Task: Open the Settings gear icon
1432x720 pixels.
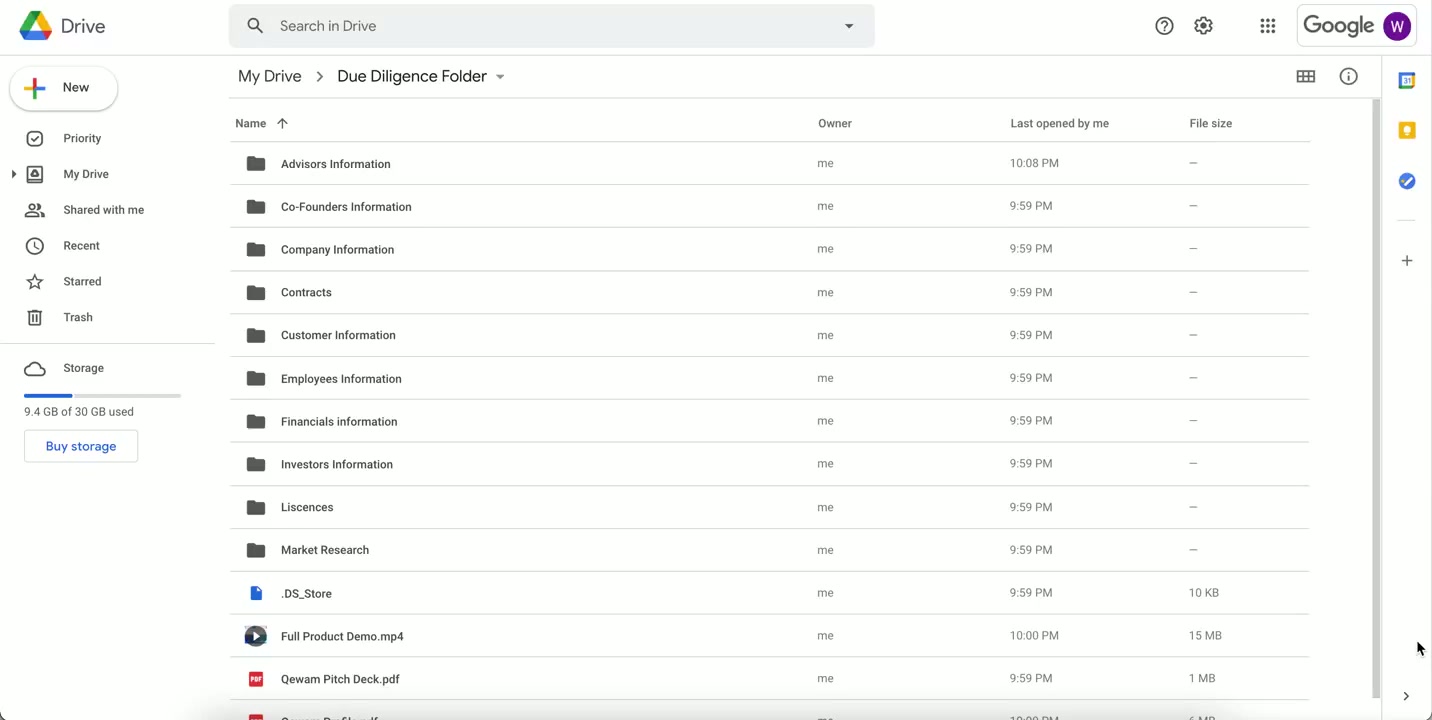Action: [x=1204, y=26]
